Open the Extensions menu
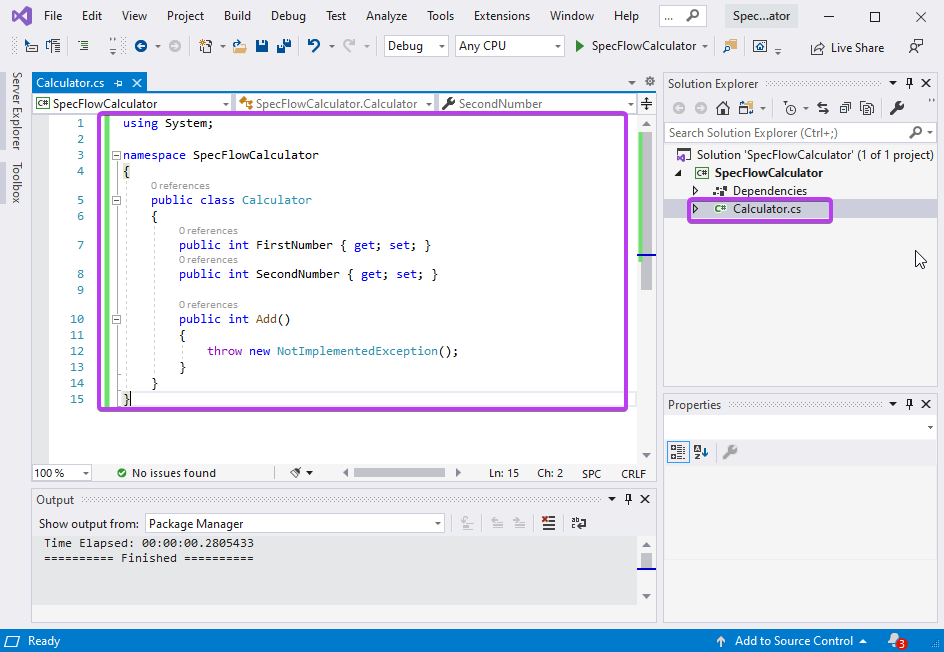The image size is (944, 652). point(502,16)
